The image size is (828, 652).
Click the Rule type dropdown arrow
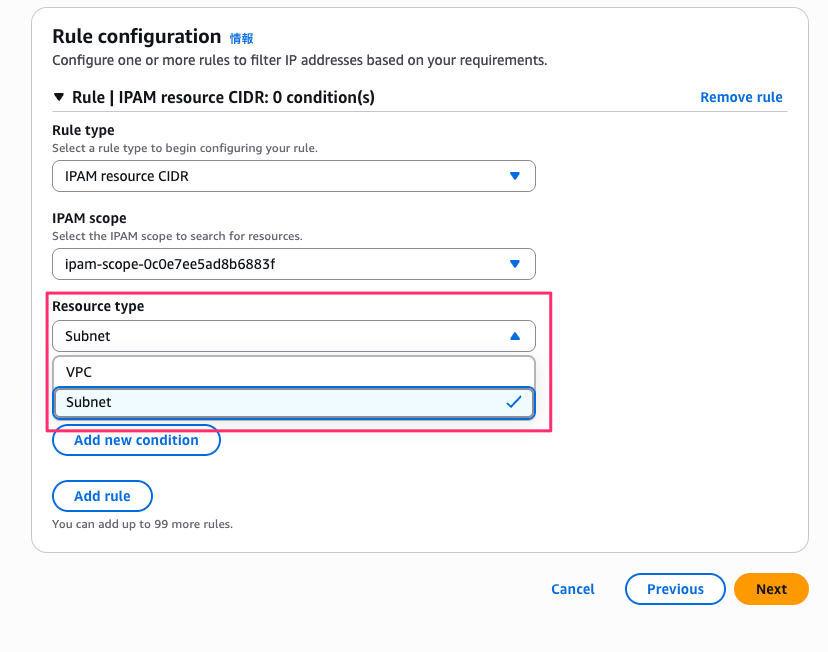(515, 176)
